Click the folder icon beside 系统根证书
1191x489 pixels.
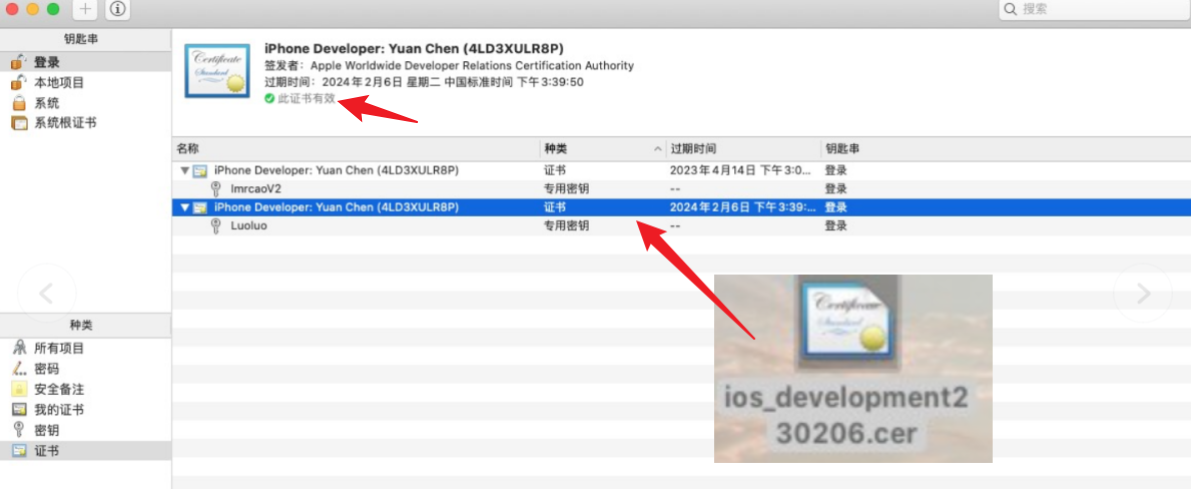(x=19, y=122)
